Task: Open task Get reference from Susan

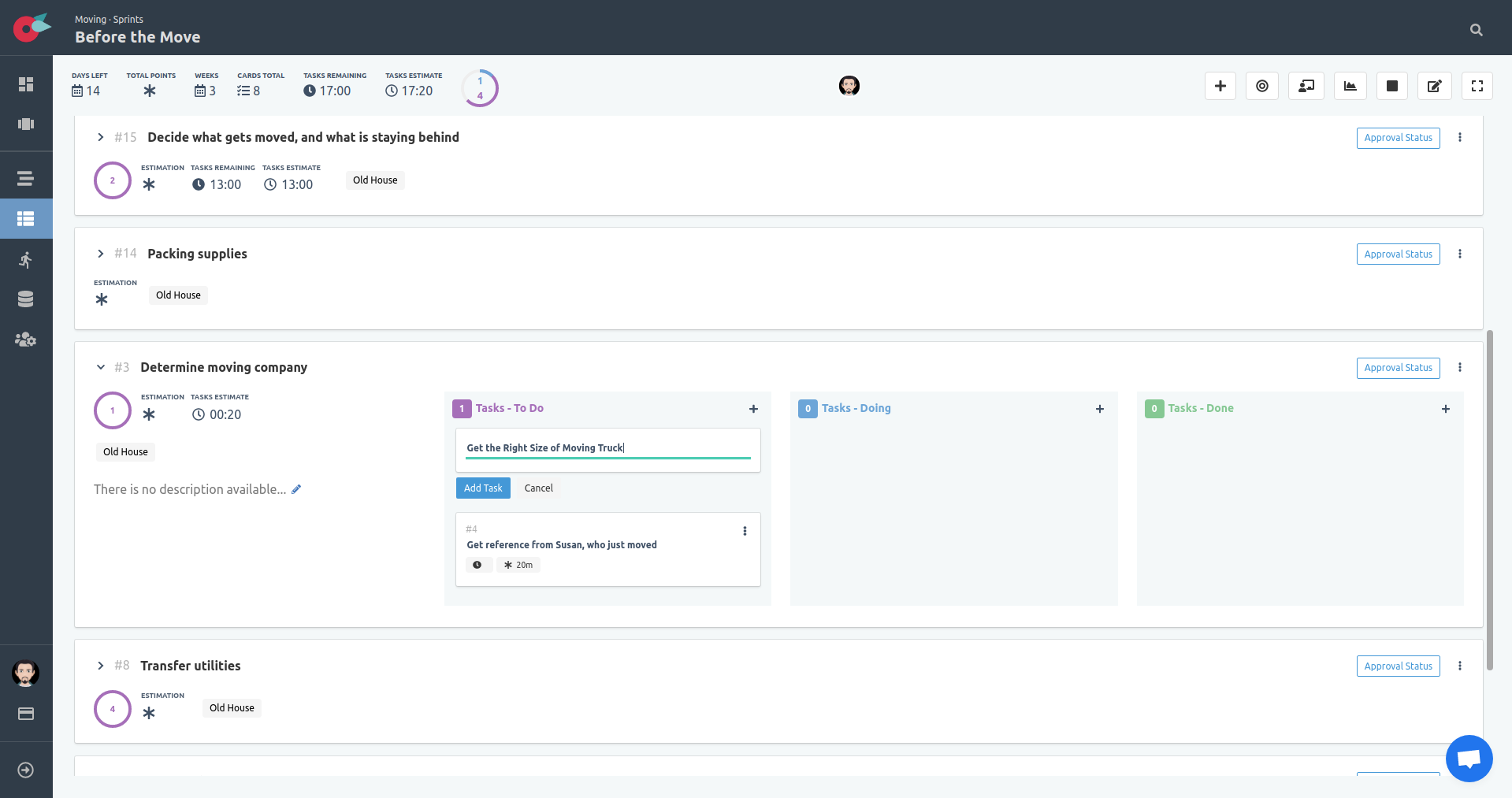Action: coord(562,545)
